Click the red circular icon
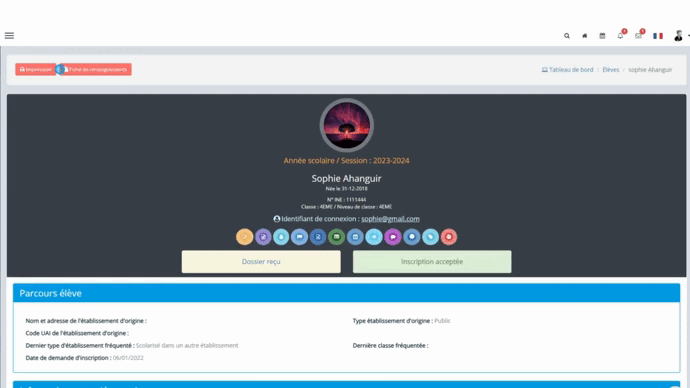Viewport: 690px width, 388px height. pos(449,237)
